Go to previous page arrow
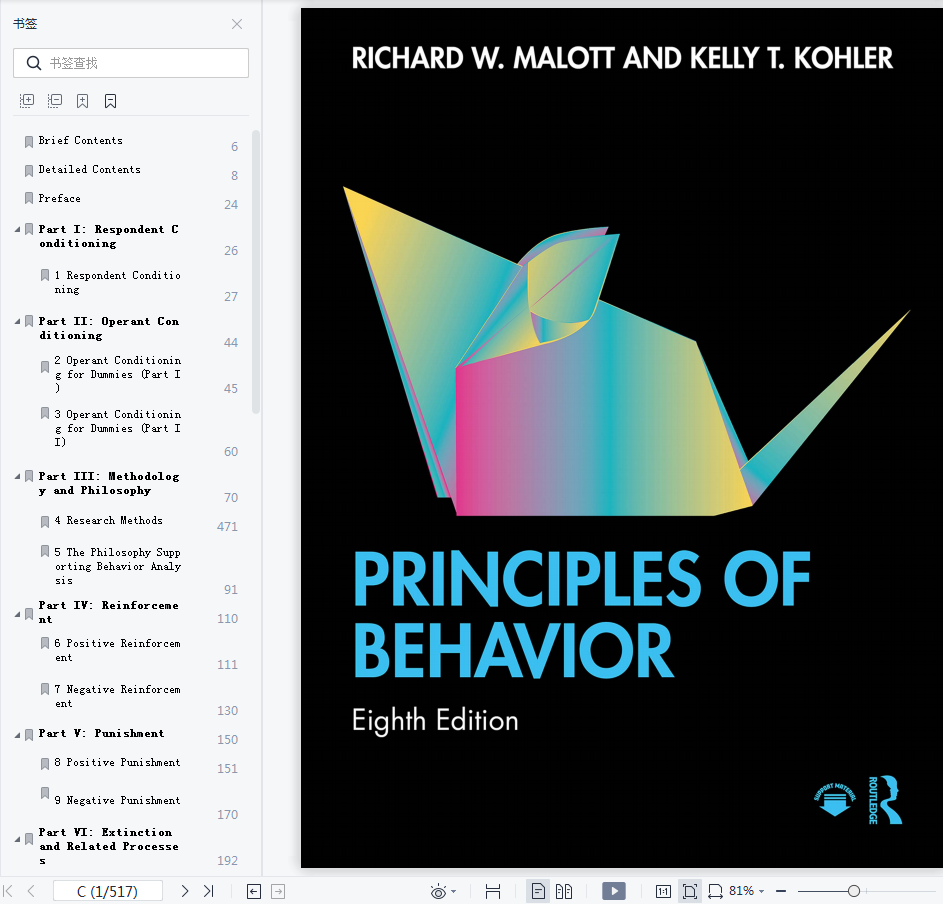Screen dimensions: 943x904 [31, 891]
